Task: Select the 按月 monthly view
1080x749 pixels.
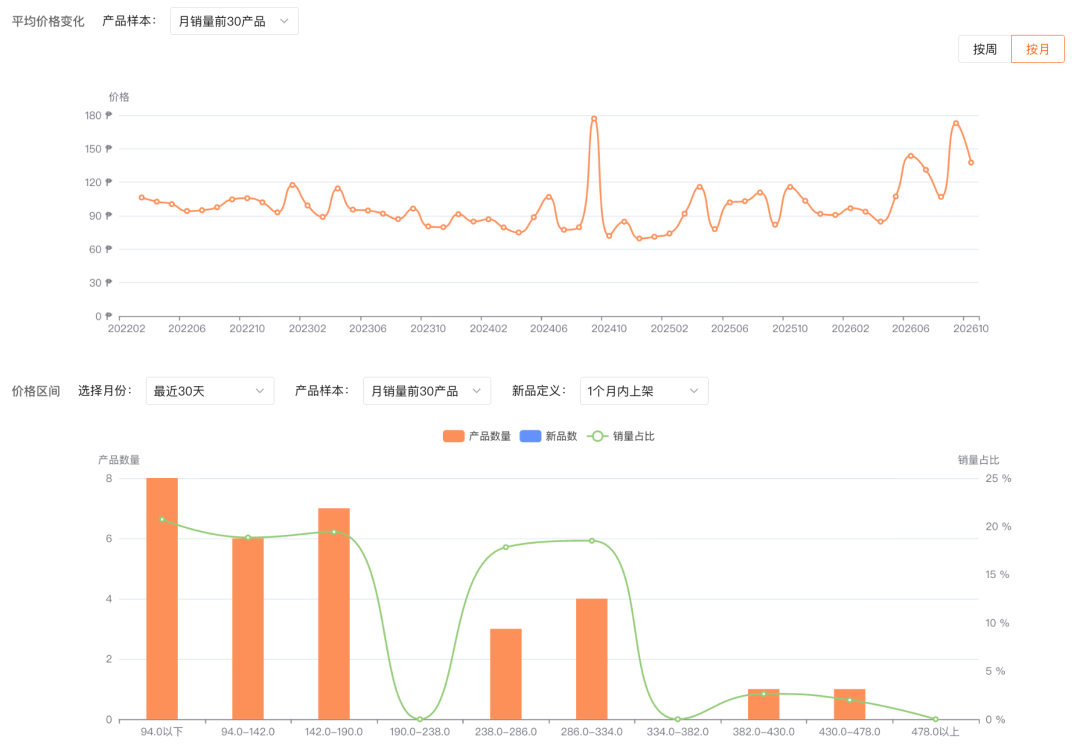Action: click(1037, 49)
